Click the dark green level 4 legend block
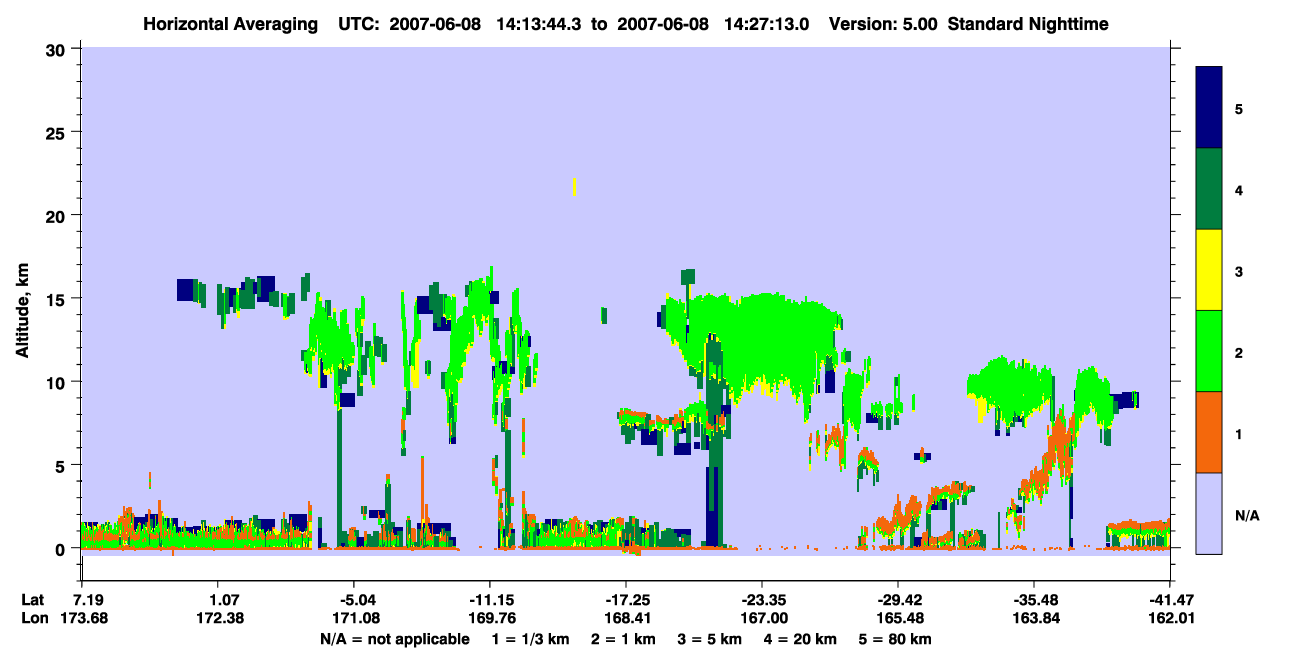This screenshot has width=1300, height=667. coord(1209,189)
